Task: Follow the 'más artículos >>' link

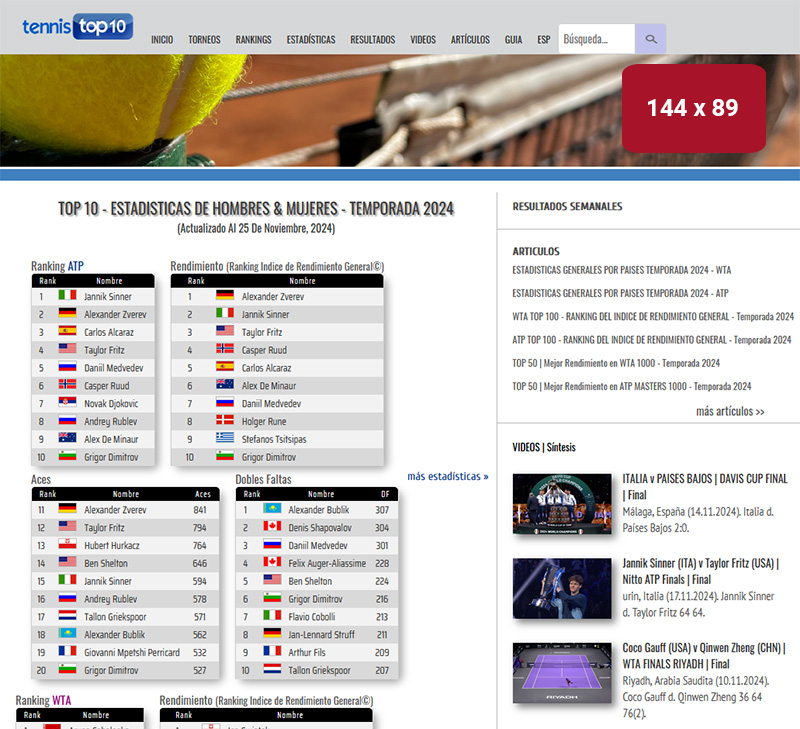Action: [x=730, y=411]
